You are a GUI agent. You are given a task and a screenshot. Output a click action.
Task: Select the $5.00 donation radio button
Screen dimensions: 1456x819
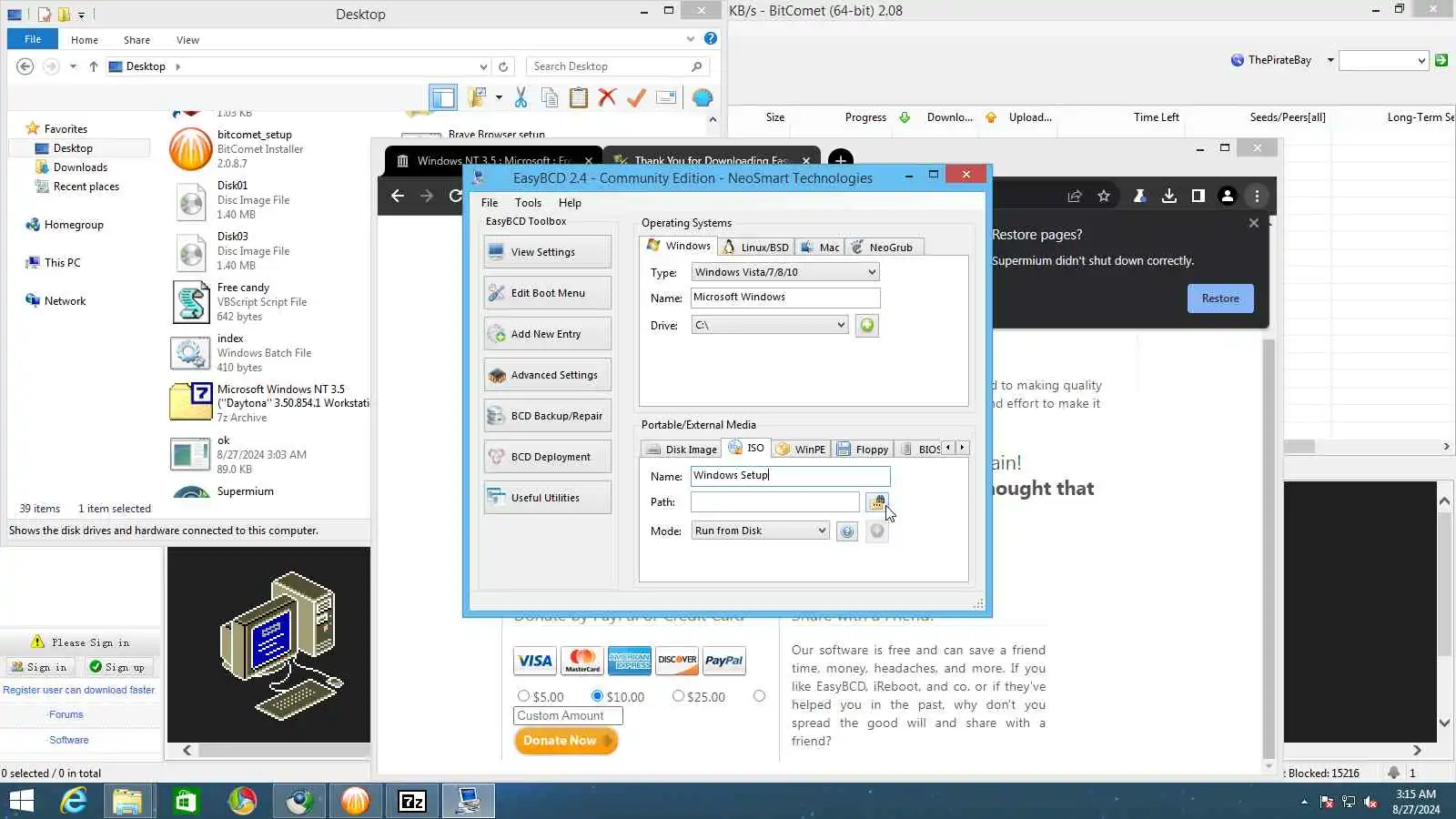[523, 696]
